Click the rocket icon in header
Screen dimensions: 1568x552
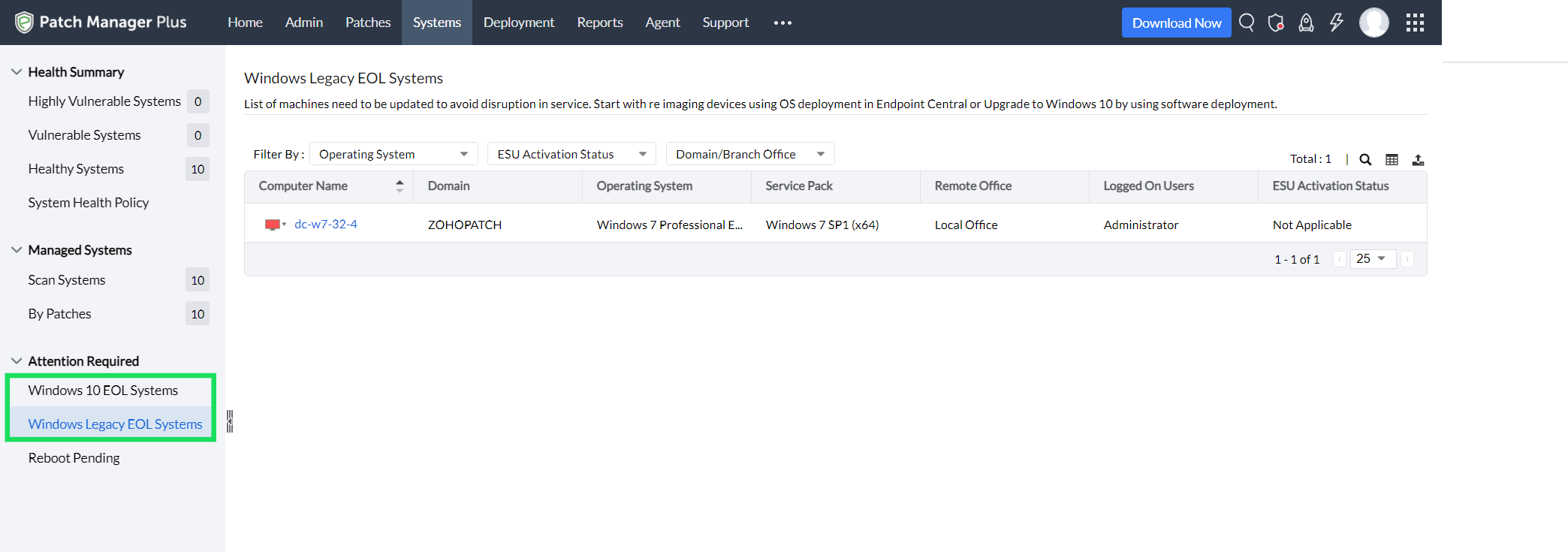(1307, 23)
